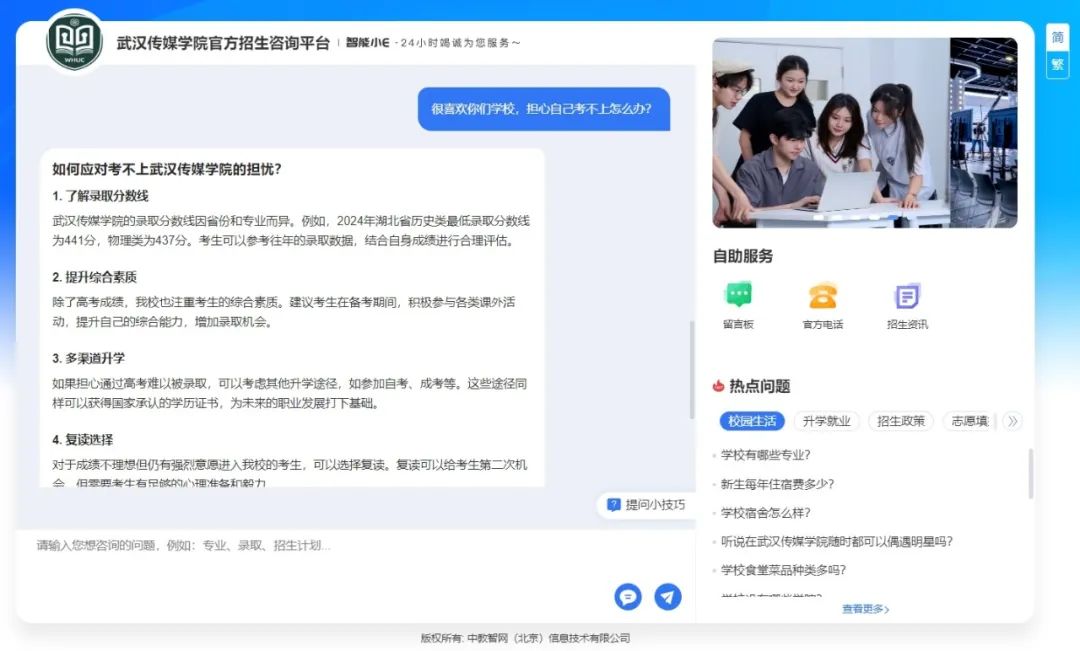Expand more hot question tabs with the double chevron
The image size is (1080, 651).
(1012, 421)
